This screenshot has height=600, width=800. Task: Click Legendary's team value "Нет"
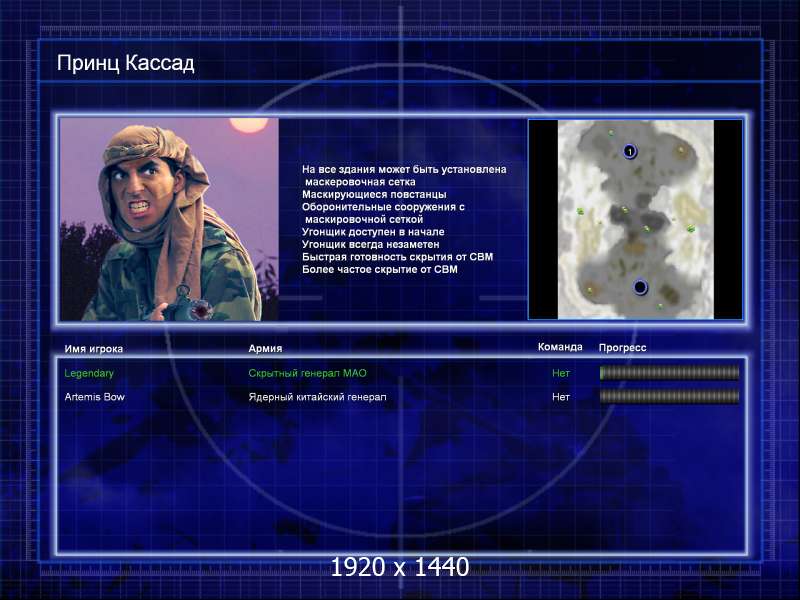coord(561,373)
